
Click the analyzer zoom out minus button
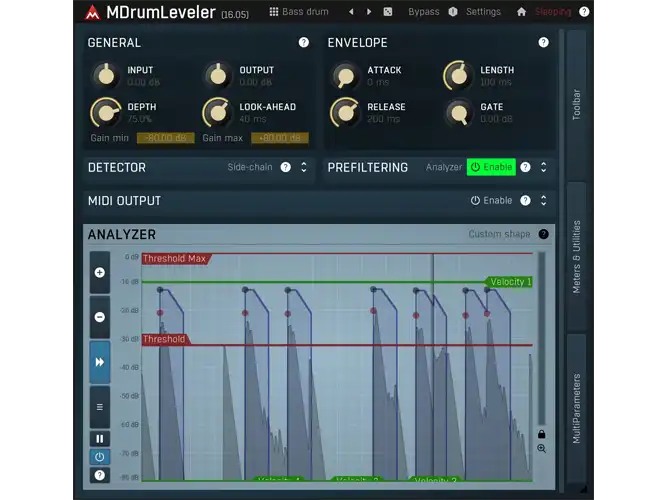point(100,317)
